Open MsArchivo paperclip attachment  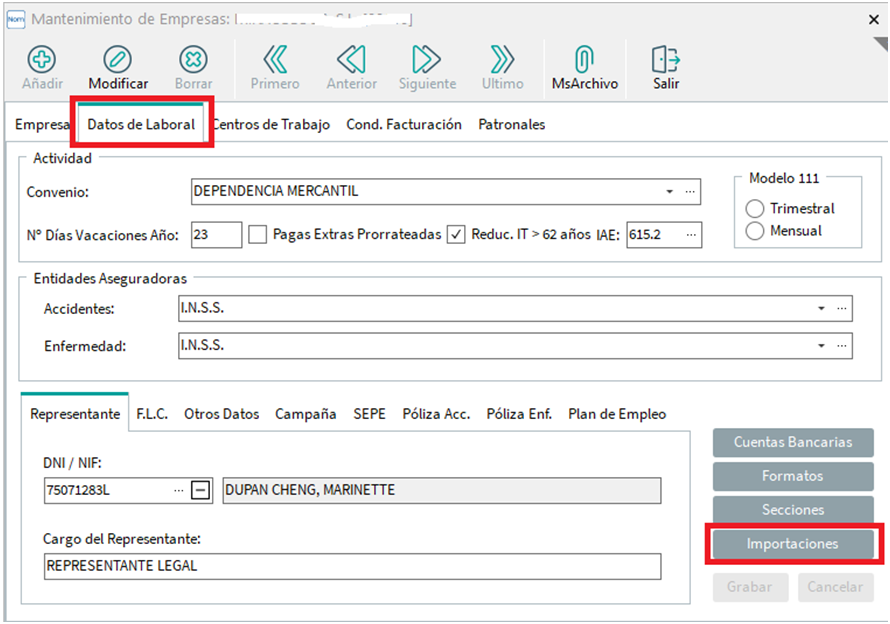(x=584, y=59)
